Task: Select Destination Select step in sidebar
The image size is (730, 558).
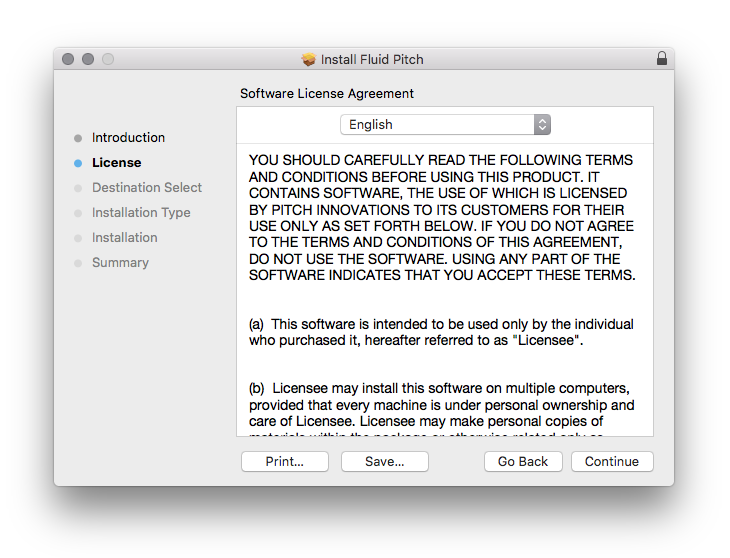Action: pyautogui.click(x=147, y=188)
